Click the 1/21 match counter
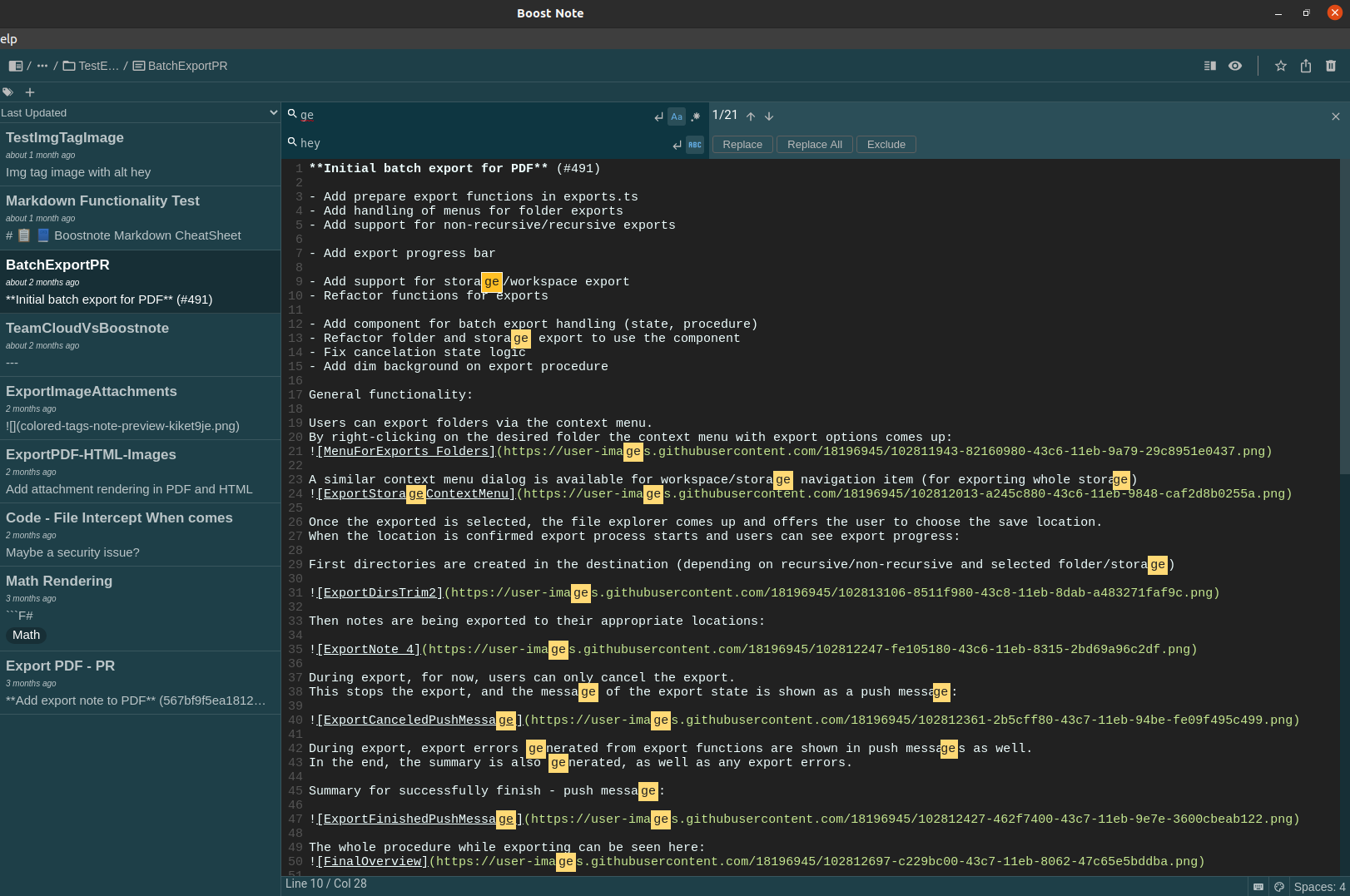The height and width of the screenshot is (896, 1350). point(725,115)
